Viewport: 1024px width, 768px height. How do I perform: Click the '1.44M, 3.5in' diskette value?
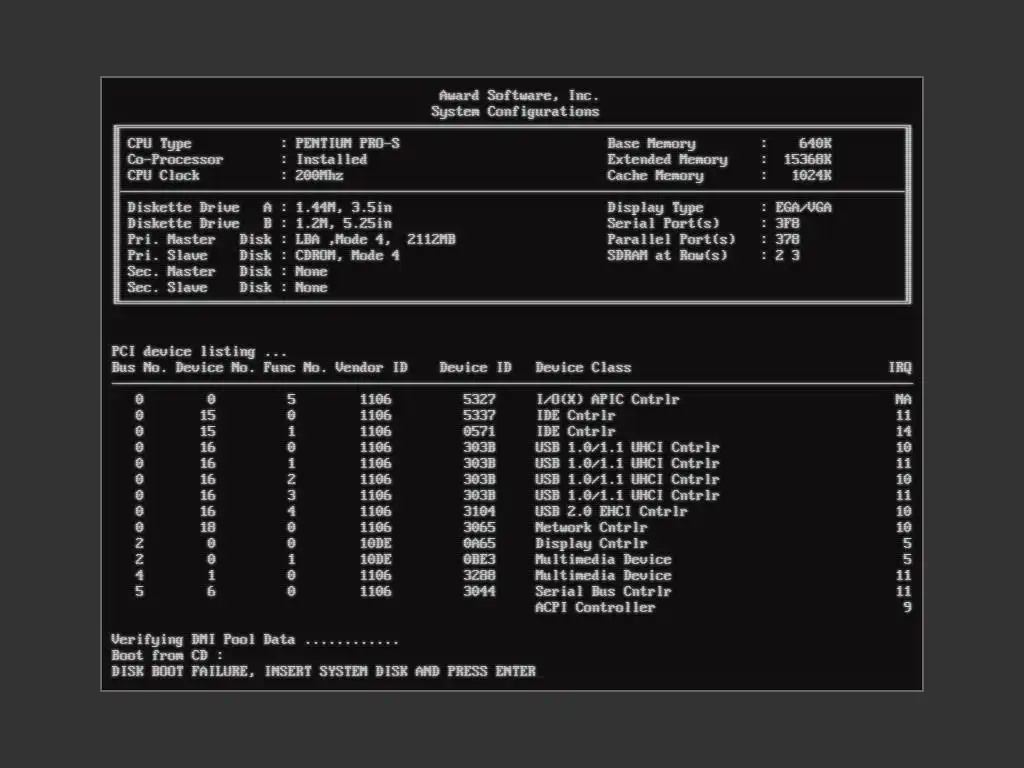click(x=344, y=207)
